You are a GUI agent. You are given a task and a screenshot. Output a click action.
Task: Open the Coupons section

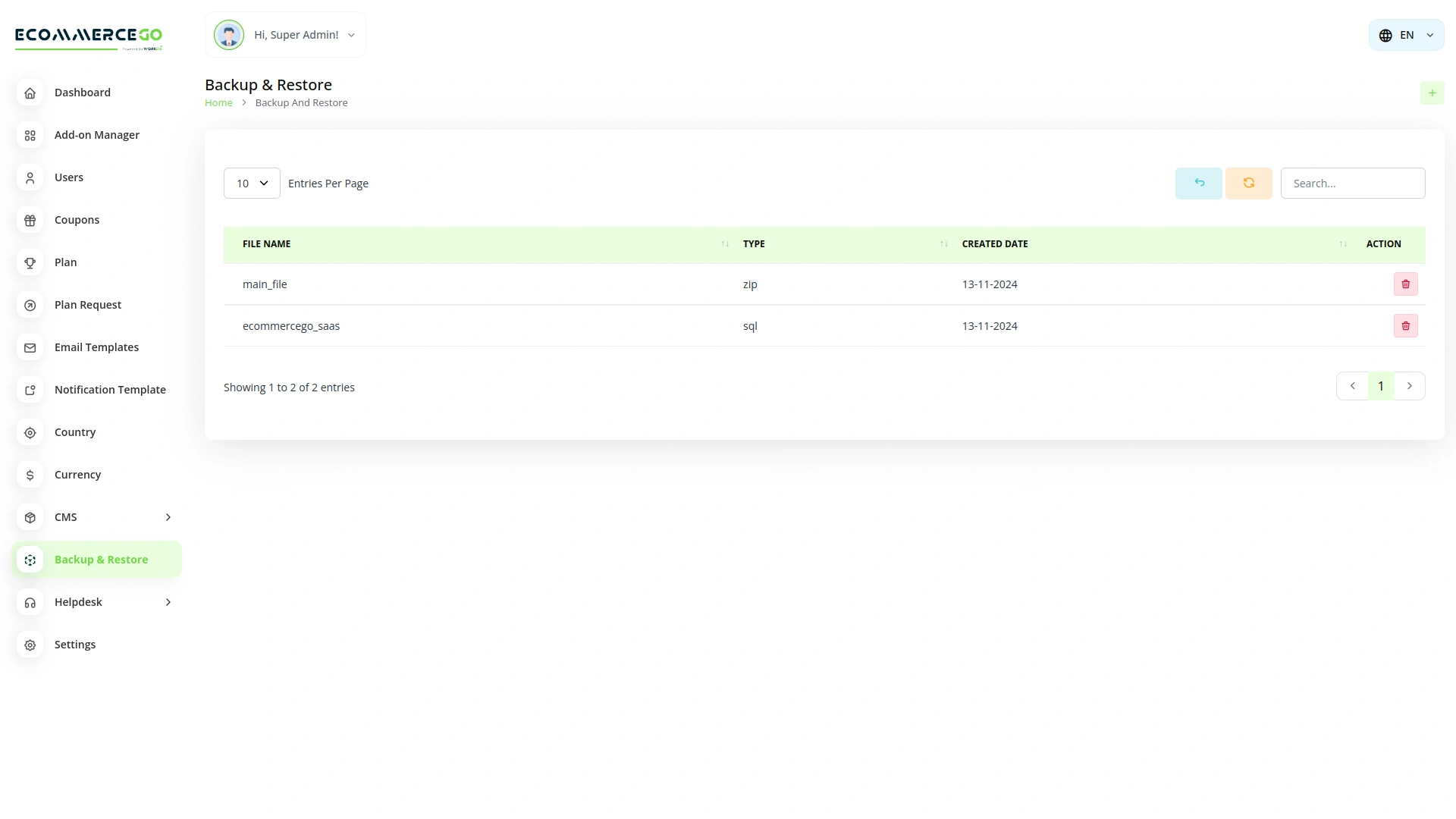click(x=77, y=219)
